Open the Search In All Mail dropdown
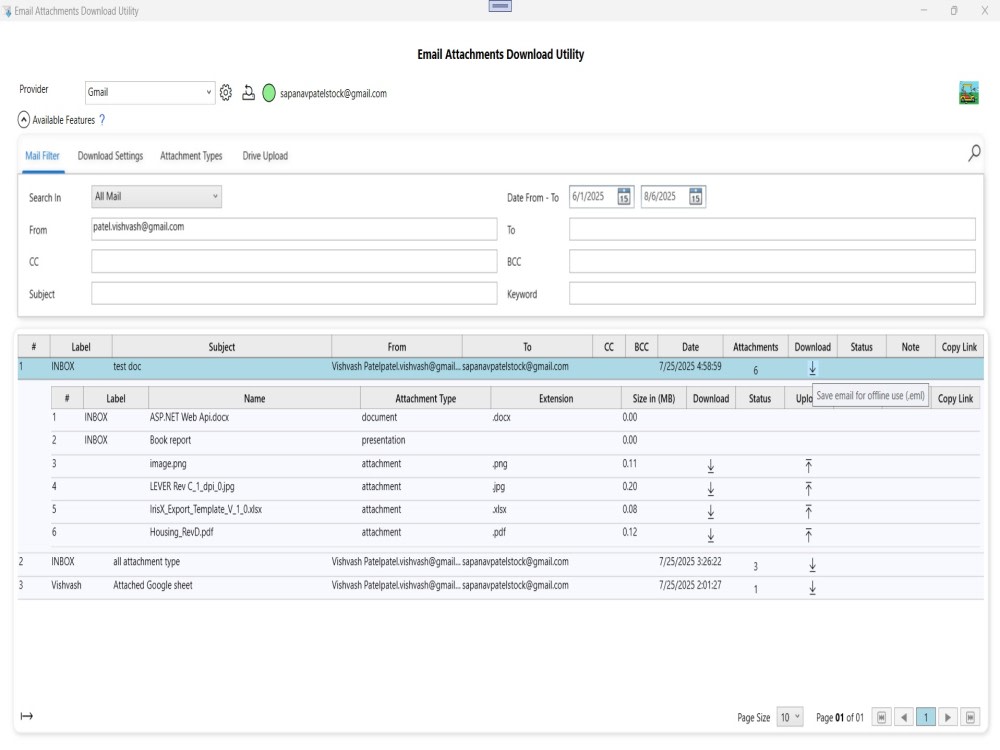The image size is (1000, 750). (156, 196)
